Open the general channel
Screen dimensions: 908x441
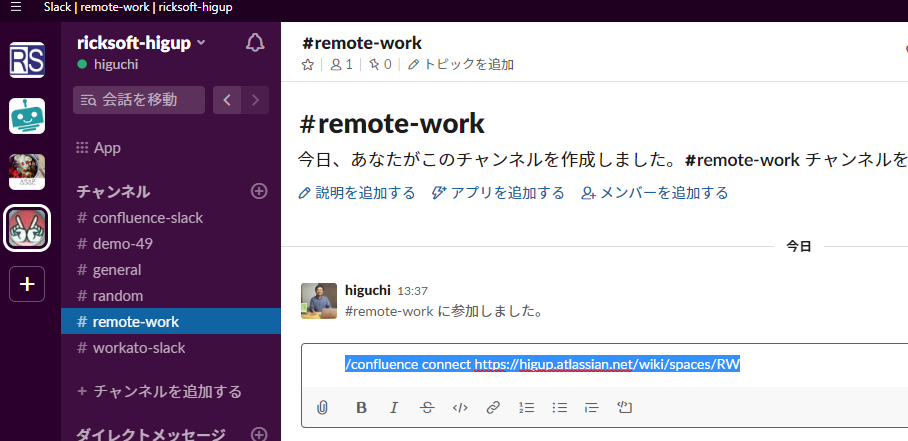pos(171,270)
